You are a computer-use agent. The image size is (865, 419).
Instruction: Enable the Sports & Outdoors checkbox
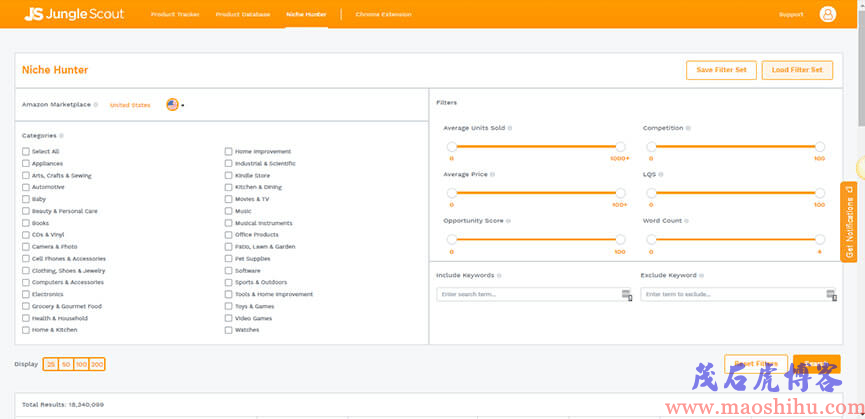tap(228, 282)
